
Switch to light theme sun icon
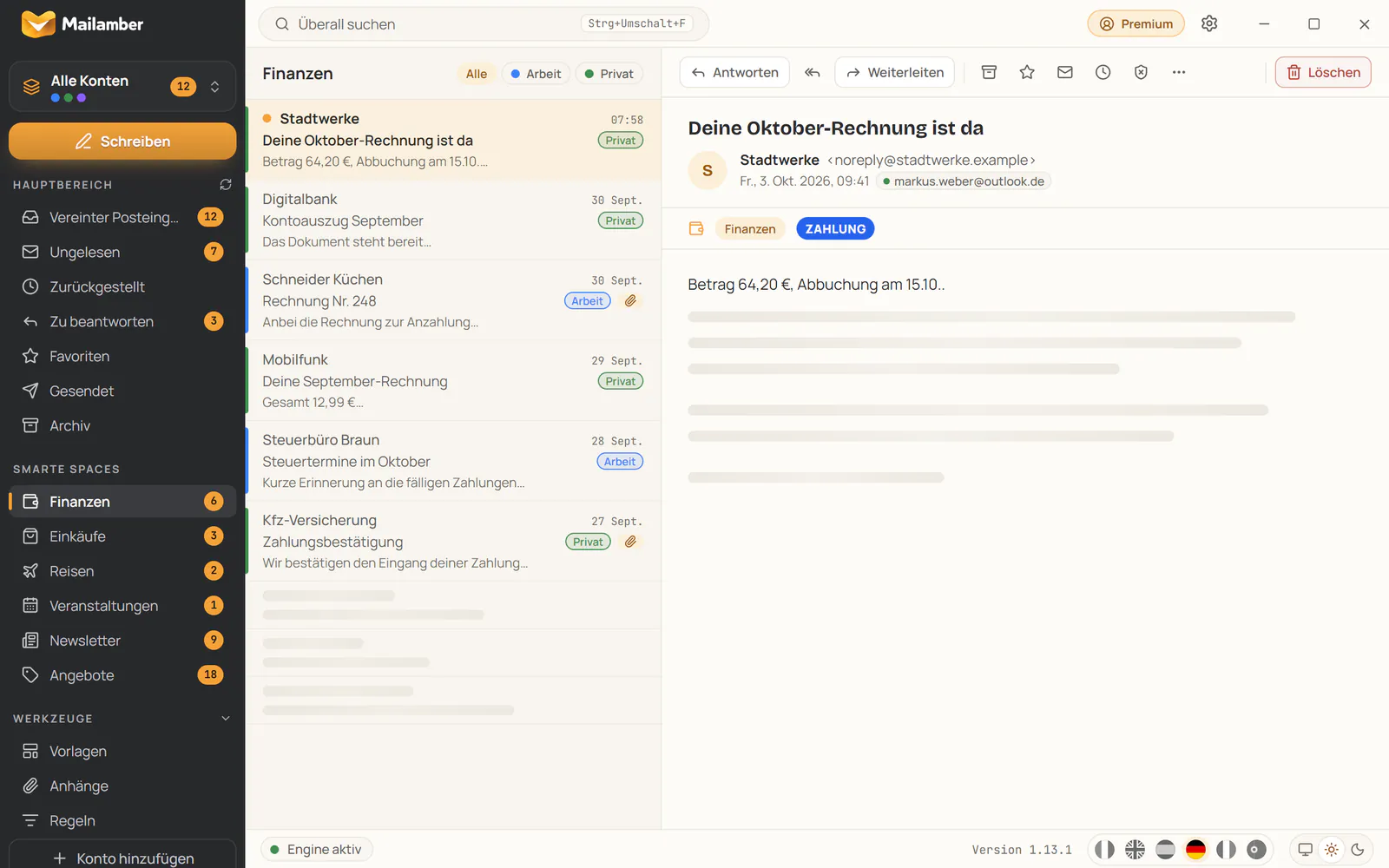(1332, 850)
